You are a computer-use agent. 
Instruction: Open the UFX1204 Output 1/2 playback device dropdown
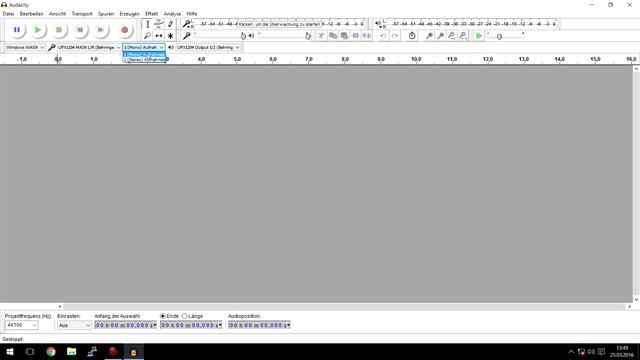(x=208, y=47)
